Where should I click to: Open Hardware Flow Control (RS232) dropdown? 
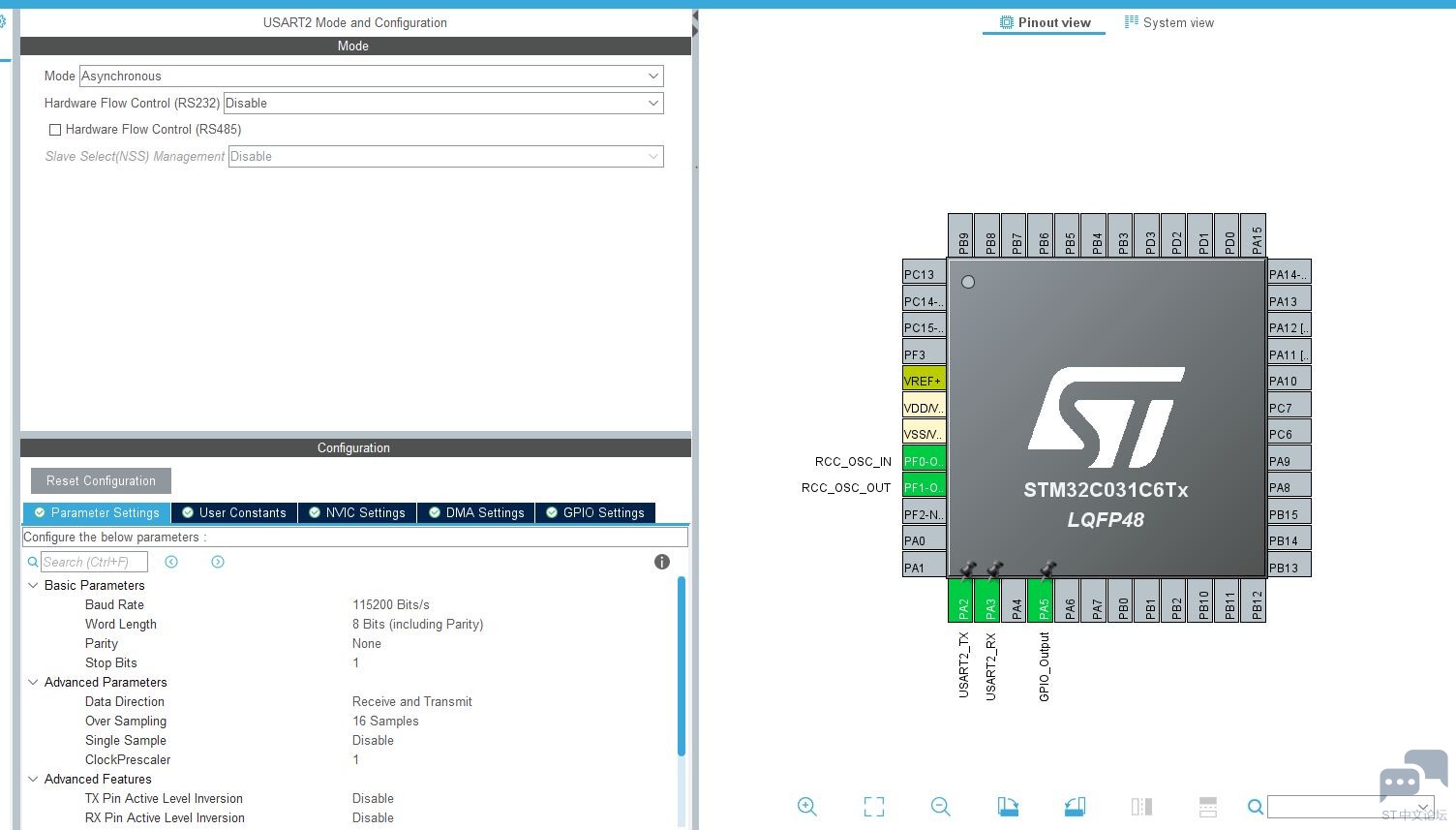[x=443, y=104]
